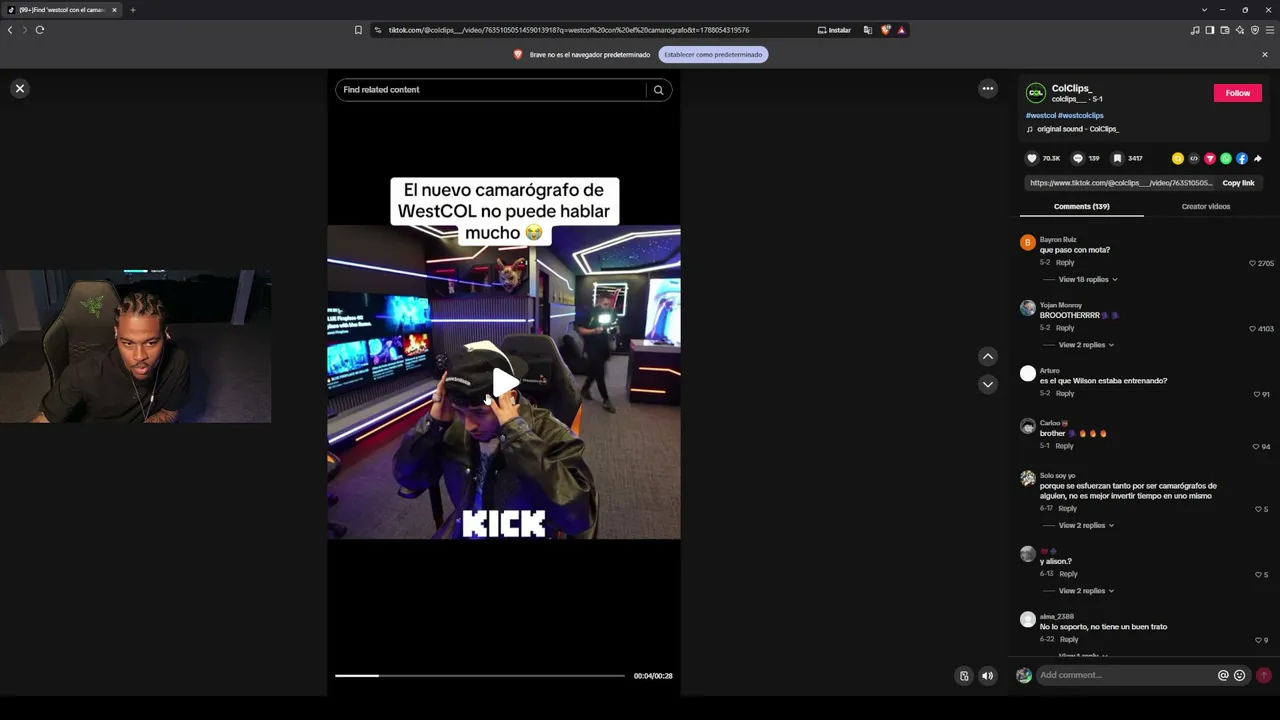Send video to friends via red icon

click(1210, 158)
